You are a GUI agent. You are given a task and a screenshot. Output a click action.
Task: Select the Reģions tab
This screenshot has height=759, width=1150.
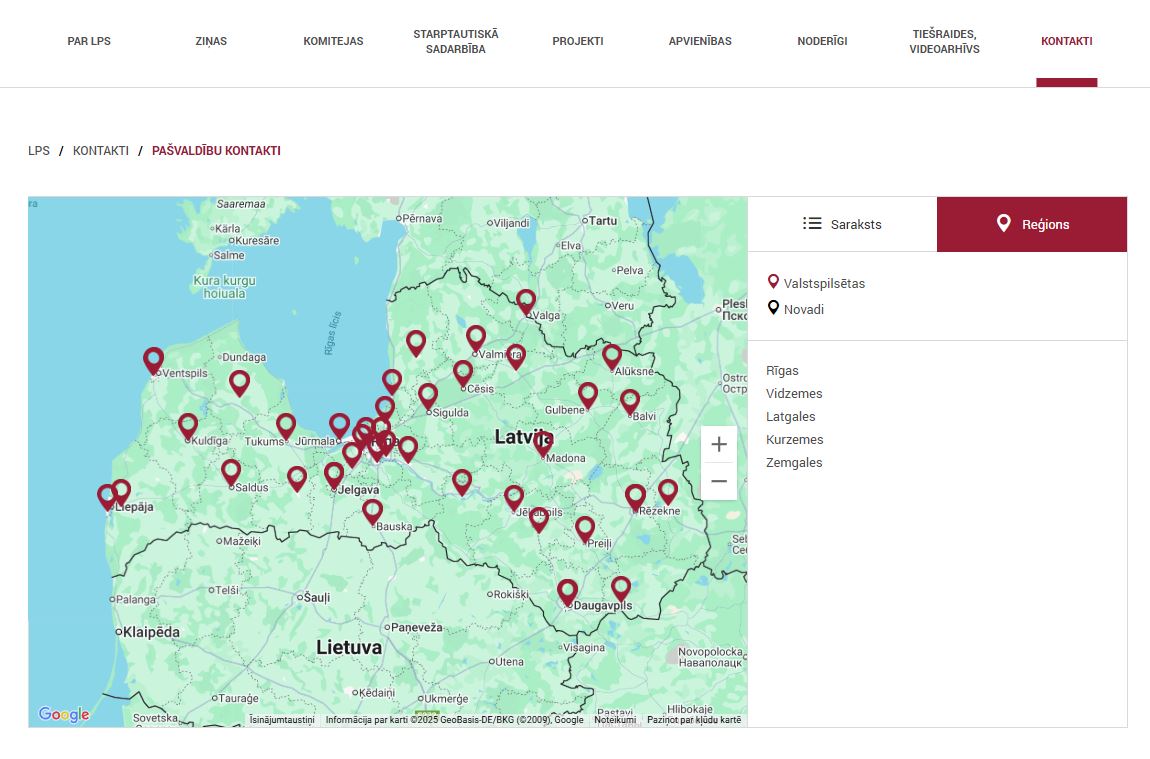(x=1032, y=224)
